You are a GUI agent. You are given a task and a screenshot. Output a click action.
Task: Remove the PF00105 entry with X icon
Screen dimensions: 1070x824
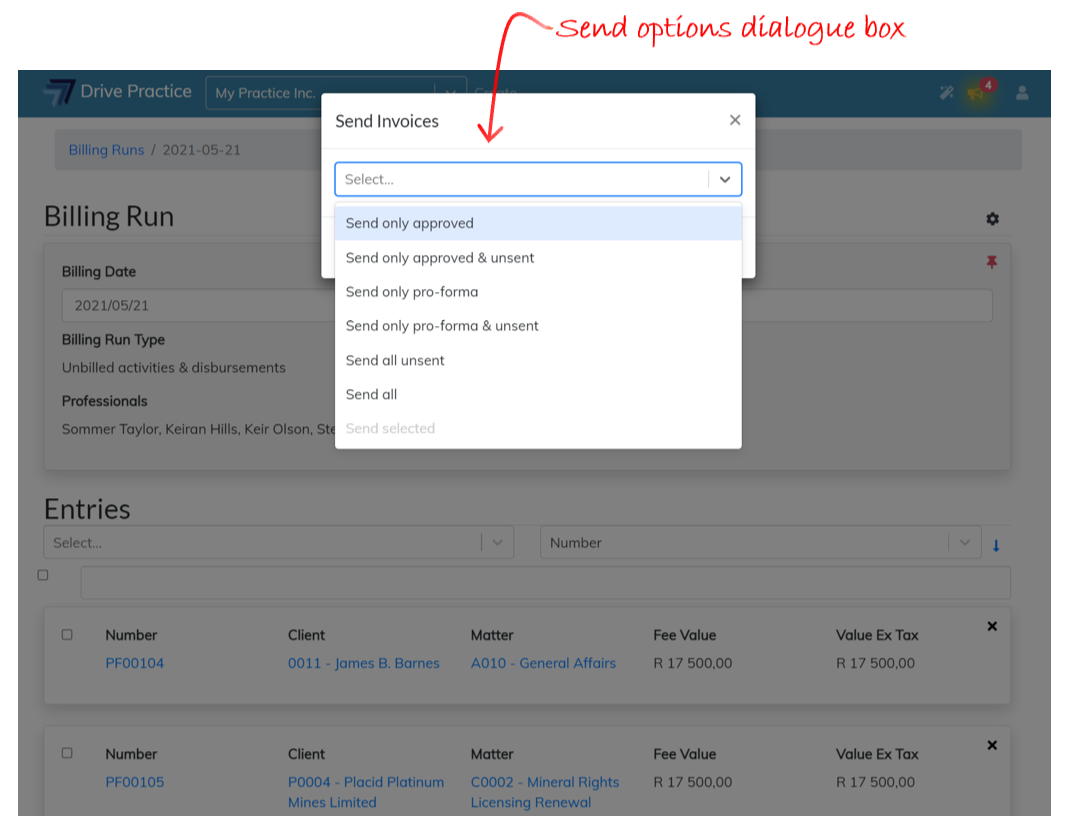click(x=992, y=746)
